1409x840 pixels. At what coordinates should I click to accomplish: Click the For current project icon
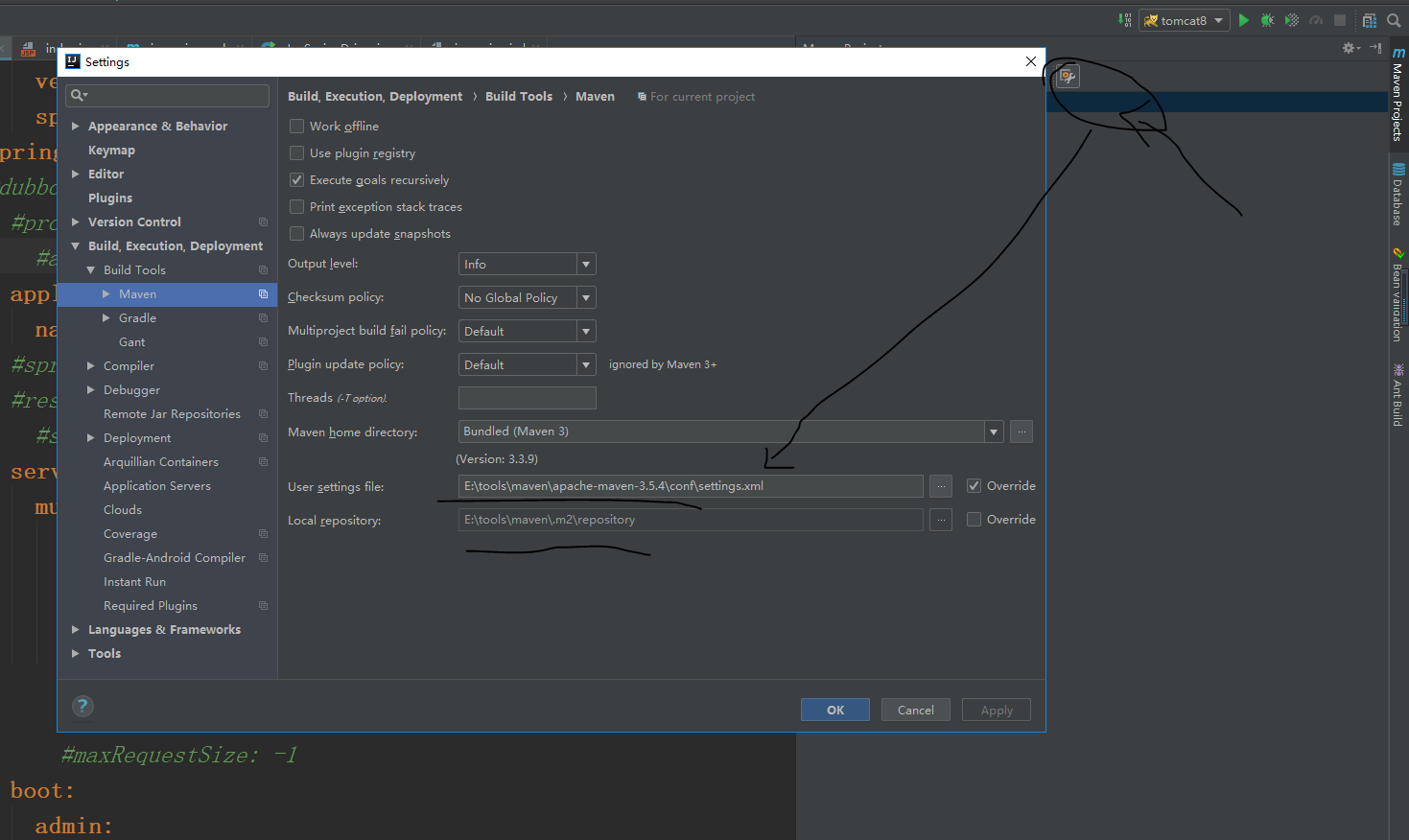pyautogui.click(x=642, y=97)
